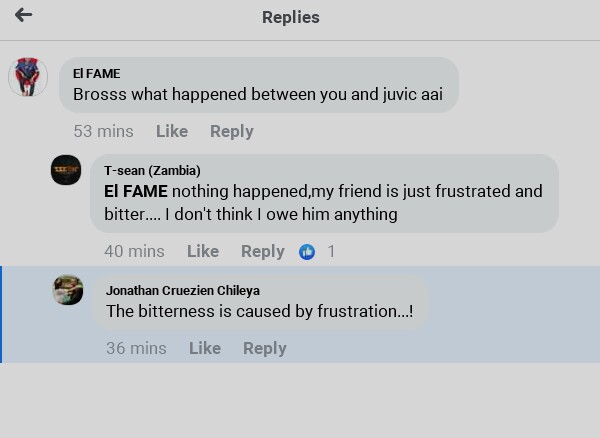The height and width of the screenshot is (438, 600).
Task: Go back using the arrow icon
Action: 23,15
